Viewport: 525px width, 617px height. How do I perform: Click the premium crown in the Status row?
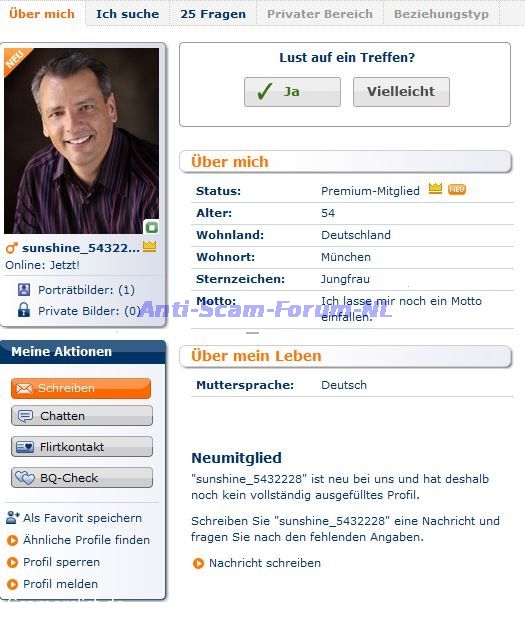click(x=435, y=189)
